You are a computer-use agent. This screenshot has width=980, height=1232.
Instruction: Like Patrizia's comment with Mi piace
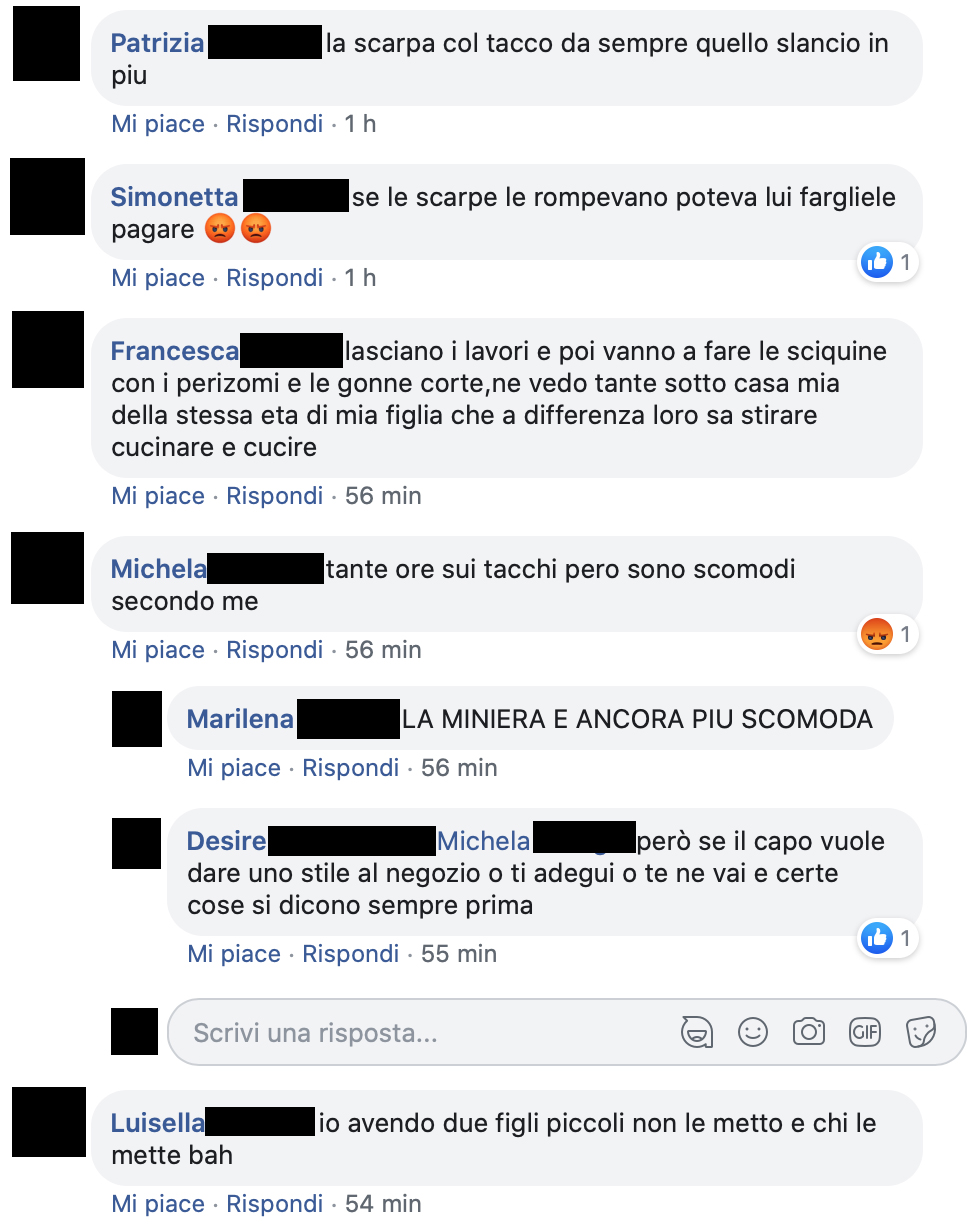point(158,124)
